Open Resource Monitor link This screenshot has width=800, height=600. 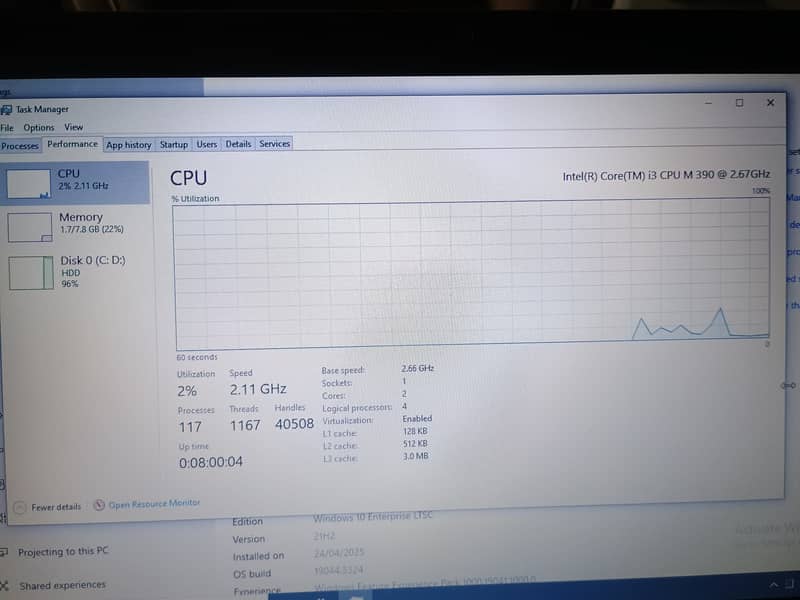coord(154,504)
